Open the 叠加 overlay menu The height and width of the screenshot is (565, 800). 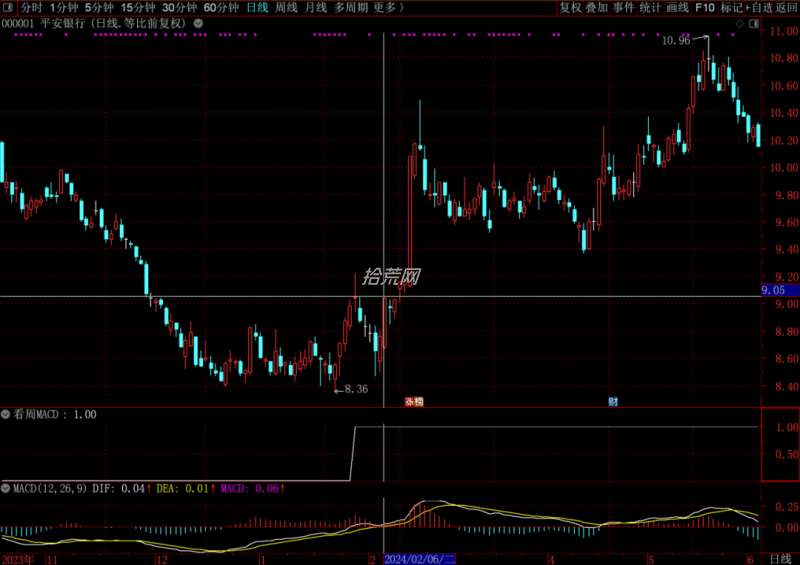(x=597, y=8)
